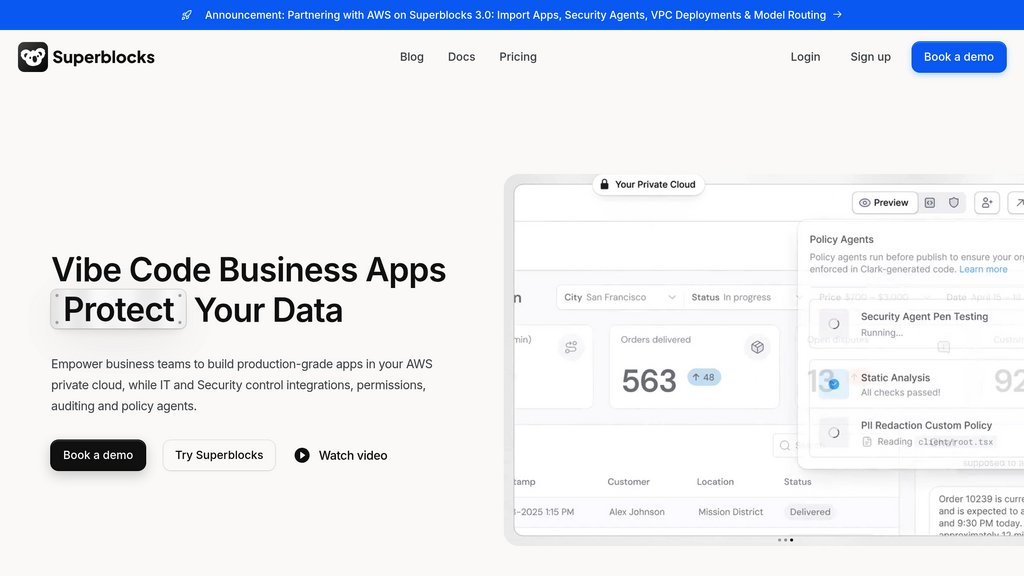Click PII Redaction Custom Policy spinner icon

834,432
